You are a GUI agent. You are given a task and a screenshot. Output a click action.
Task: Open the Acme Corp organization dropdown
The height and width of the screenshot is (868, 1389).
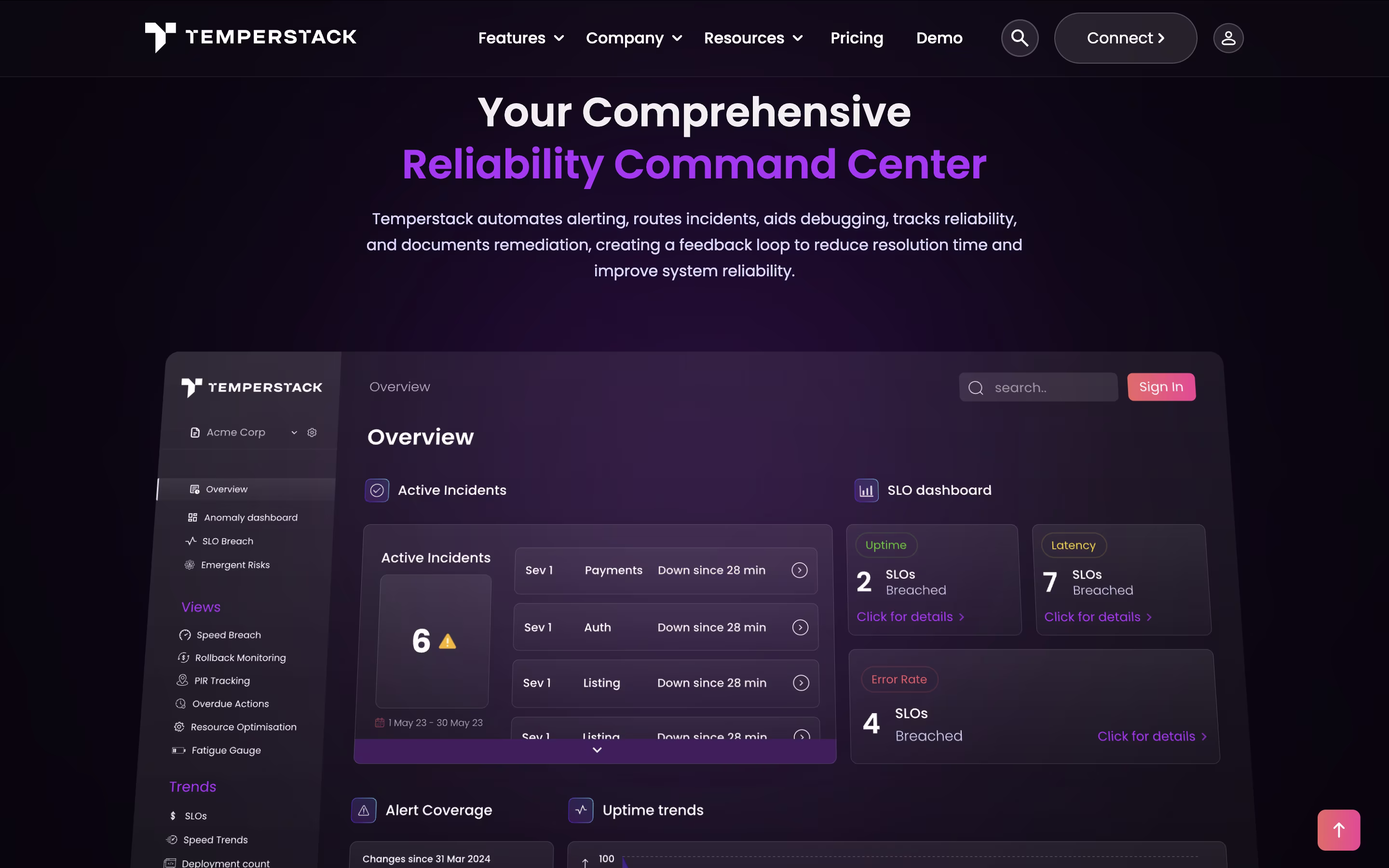click(x=244, y=432)
